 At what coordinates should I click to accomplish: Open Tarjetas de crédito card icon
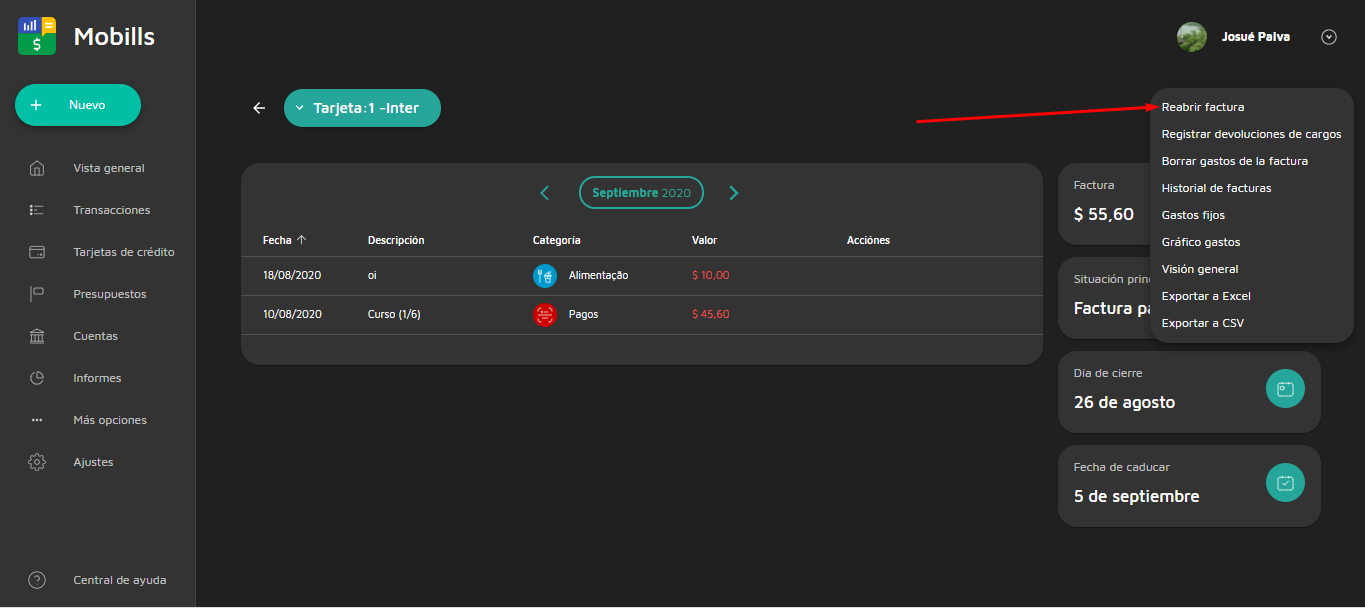click(37, 252)
